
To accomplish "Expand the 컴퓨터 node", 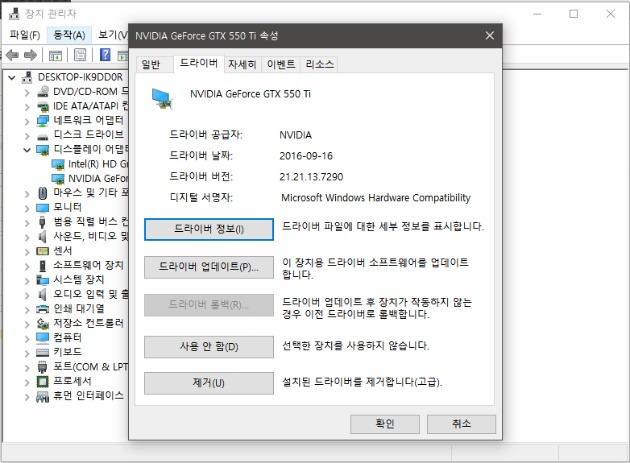I will 27,338.
